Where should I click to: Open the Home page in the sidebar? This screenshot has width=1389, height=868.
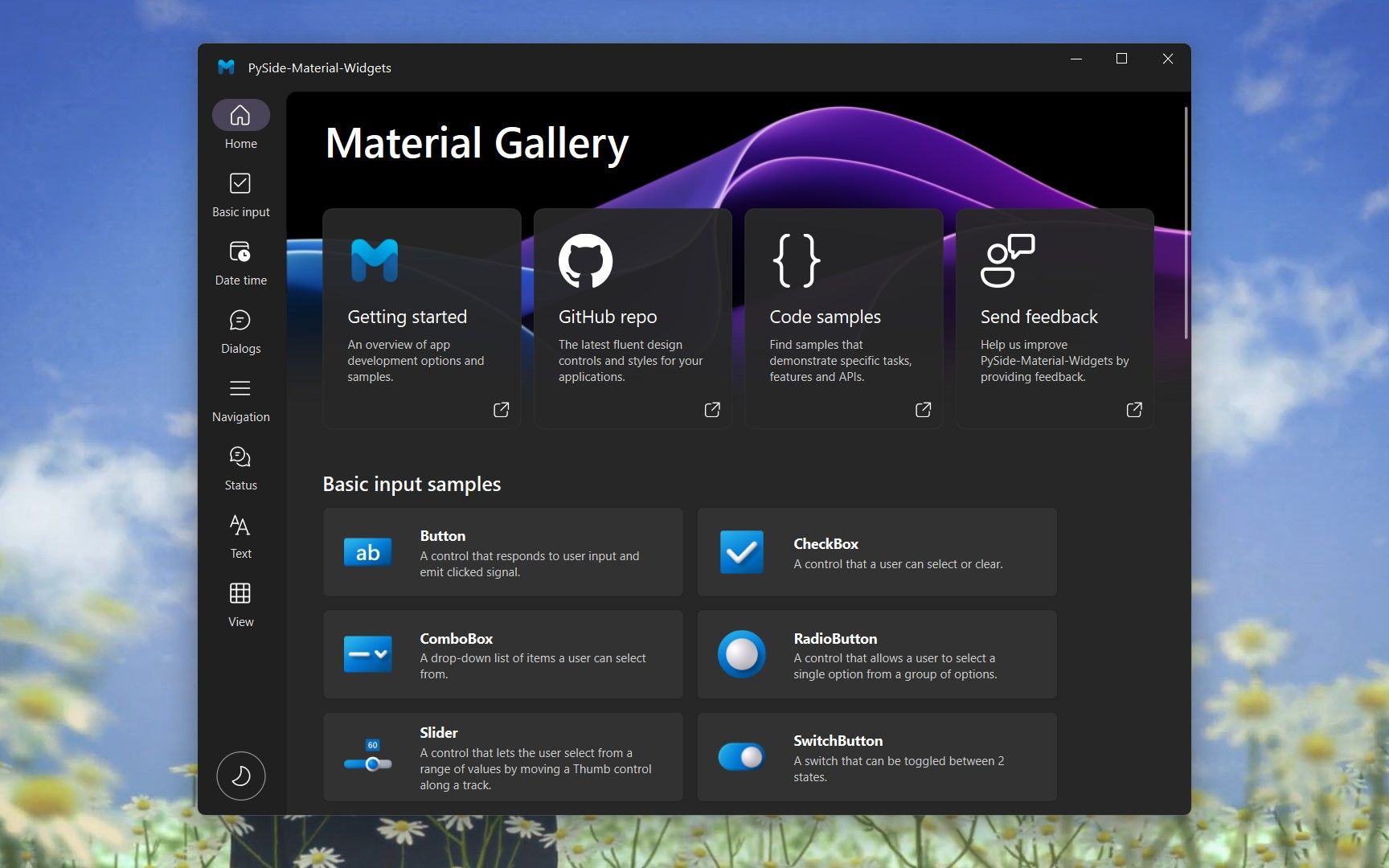point(240,125)
